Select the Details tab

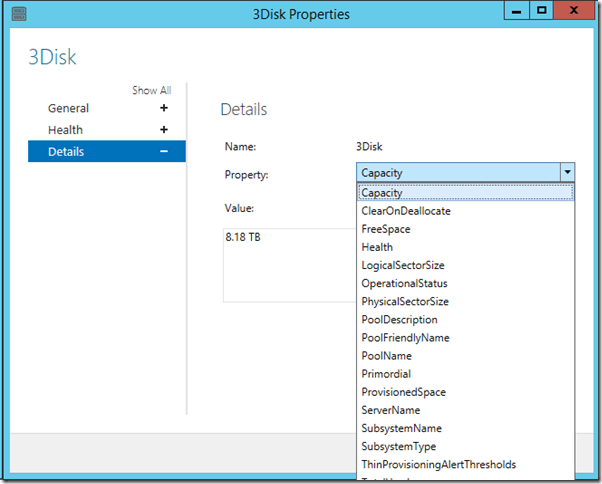click(66, 152)
